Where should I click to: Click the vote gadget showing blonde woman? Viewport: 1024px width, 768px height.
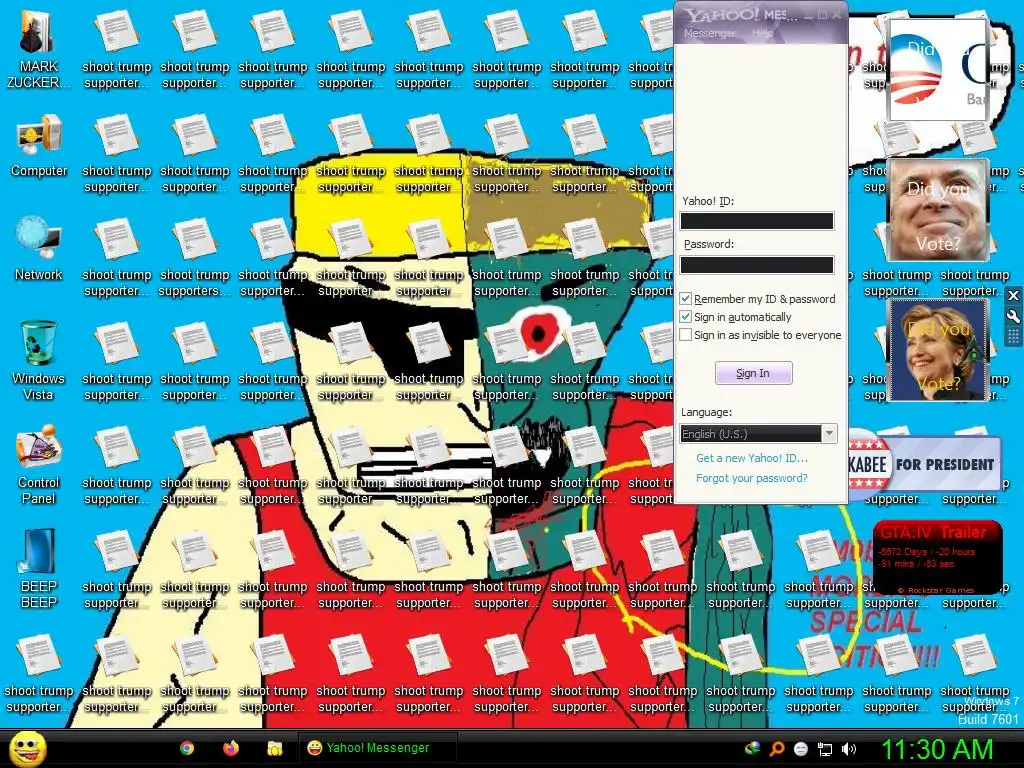[938, 350]
